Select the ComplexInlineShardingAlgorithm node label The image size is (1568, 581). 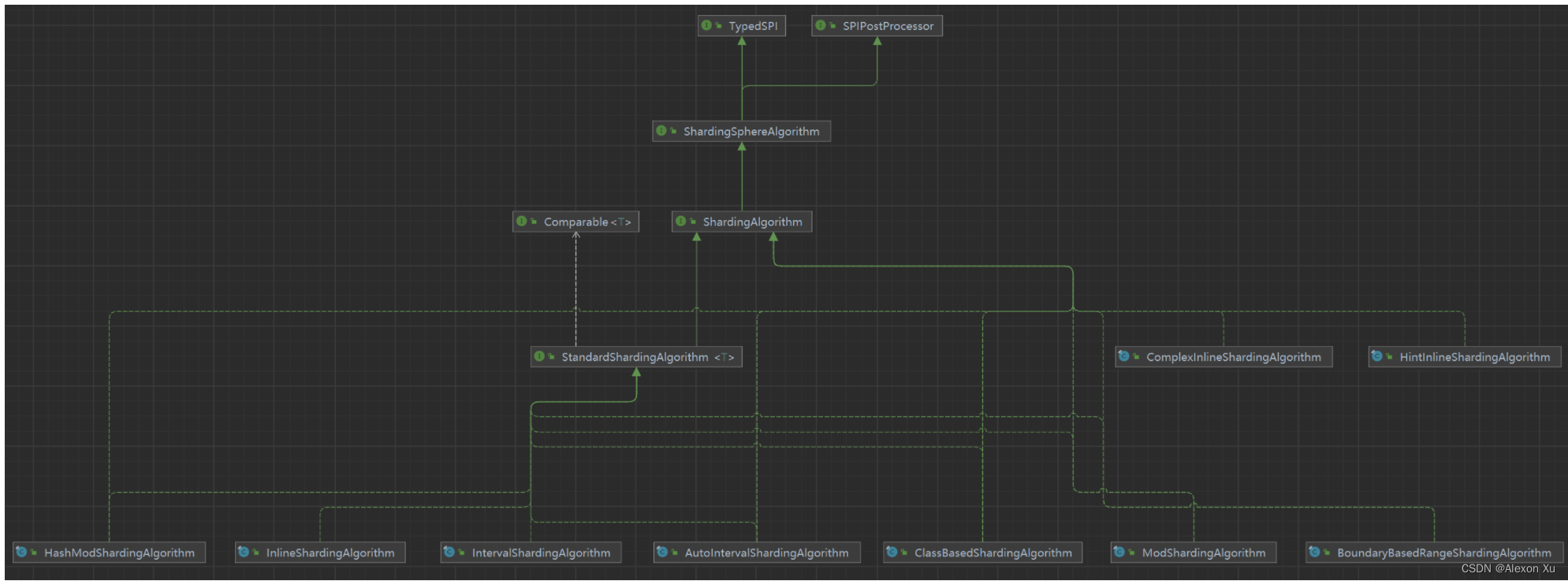pos(1234,357)
